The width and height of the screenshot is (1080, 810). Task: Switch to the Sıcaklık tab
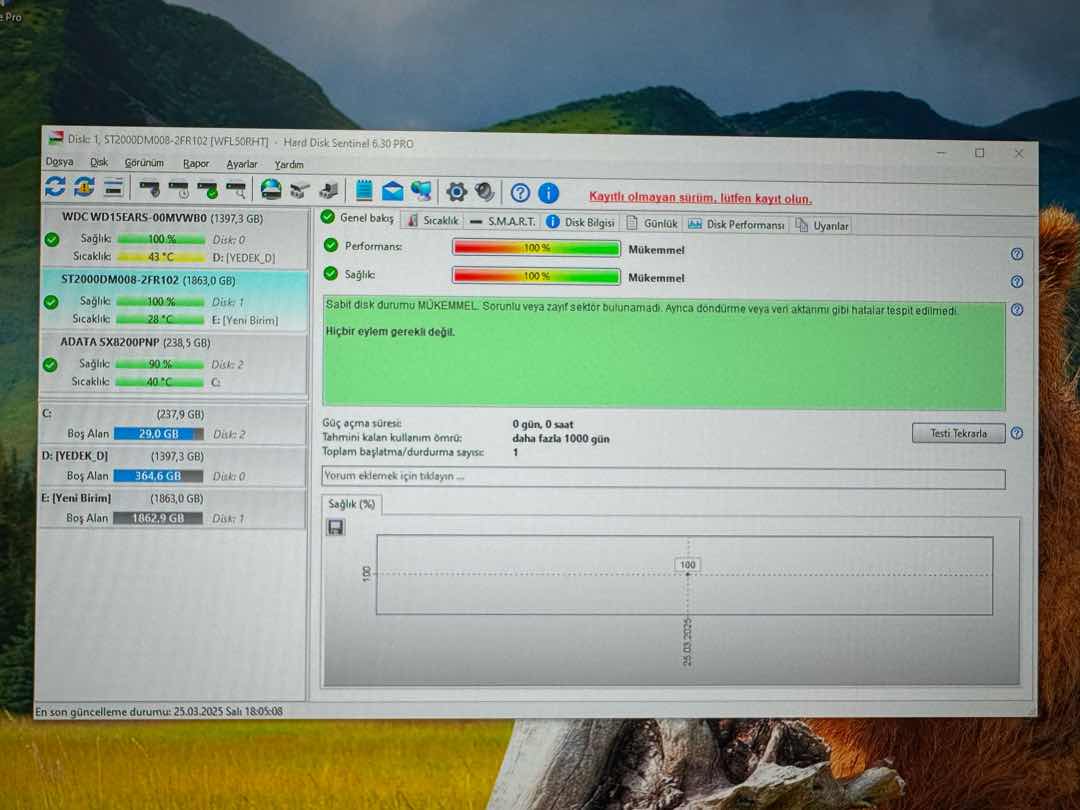(x=432, y=220)
